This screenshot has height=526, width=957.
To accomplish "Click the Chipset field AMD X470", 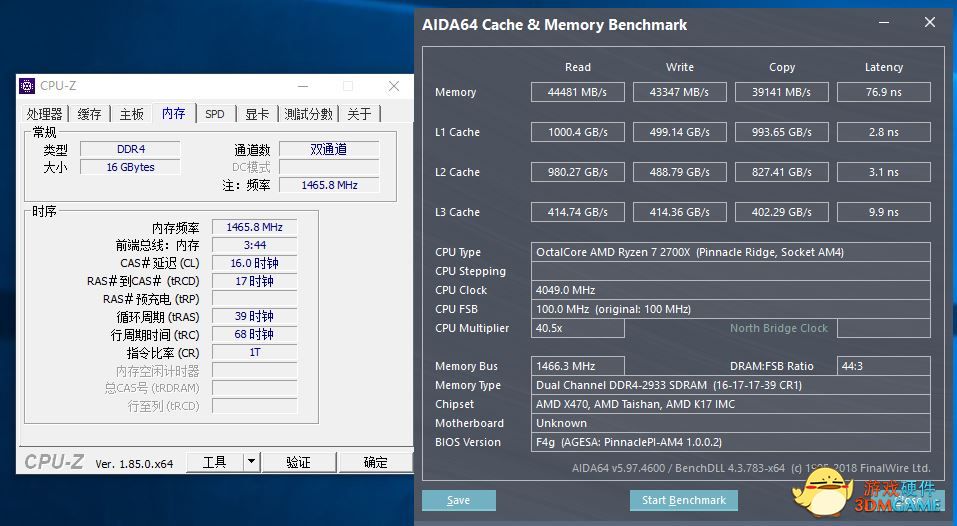I will (x=731, y=404).
